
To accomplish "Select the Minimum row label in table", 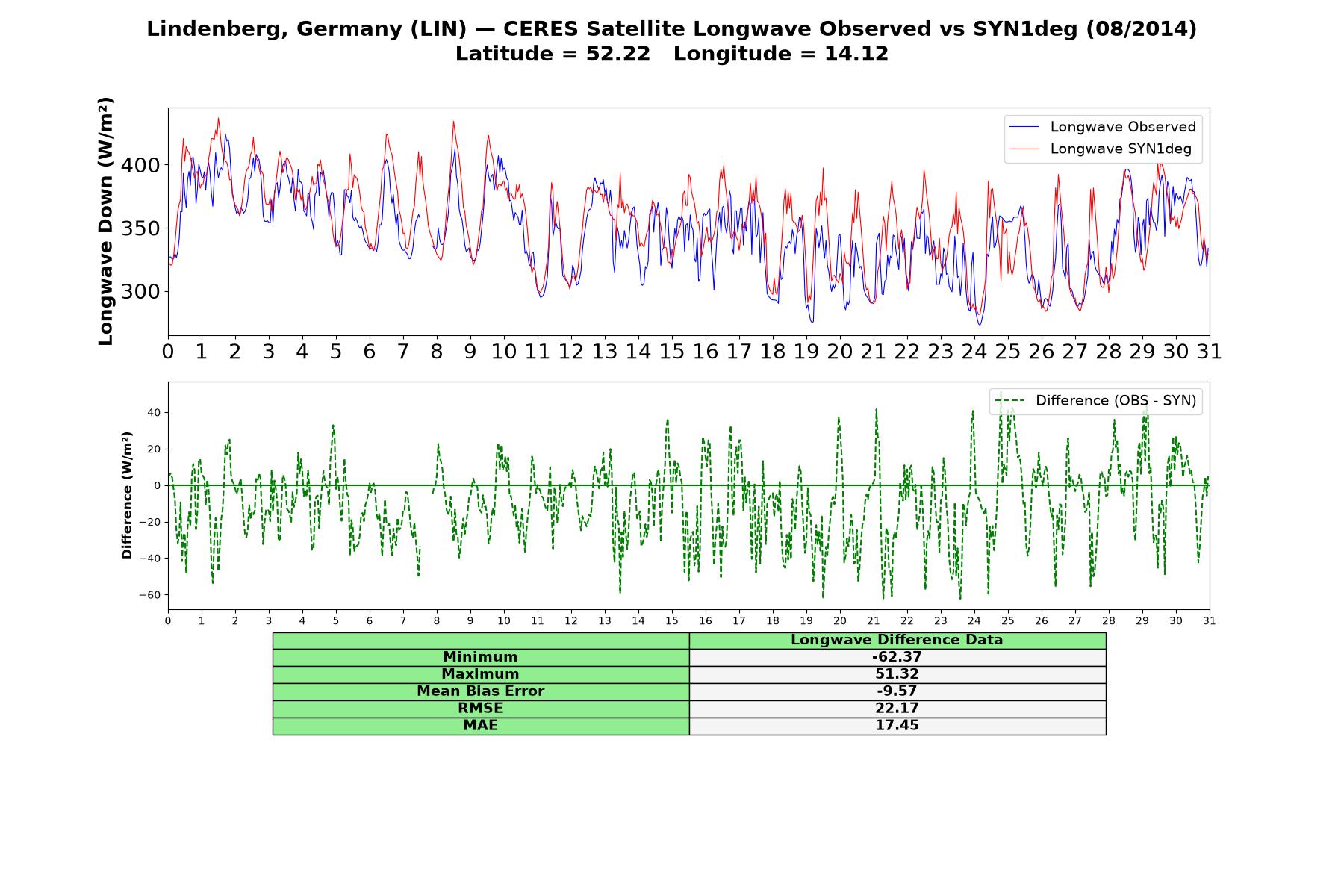I will pyautogui.click(x=481, y=657).
